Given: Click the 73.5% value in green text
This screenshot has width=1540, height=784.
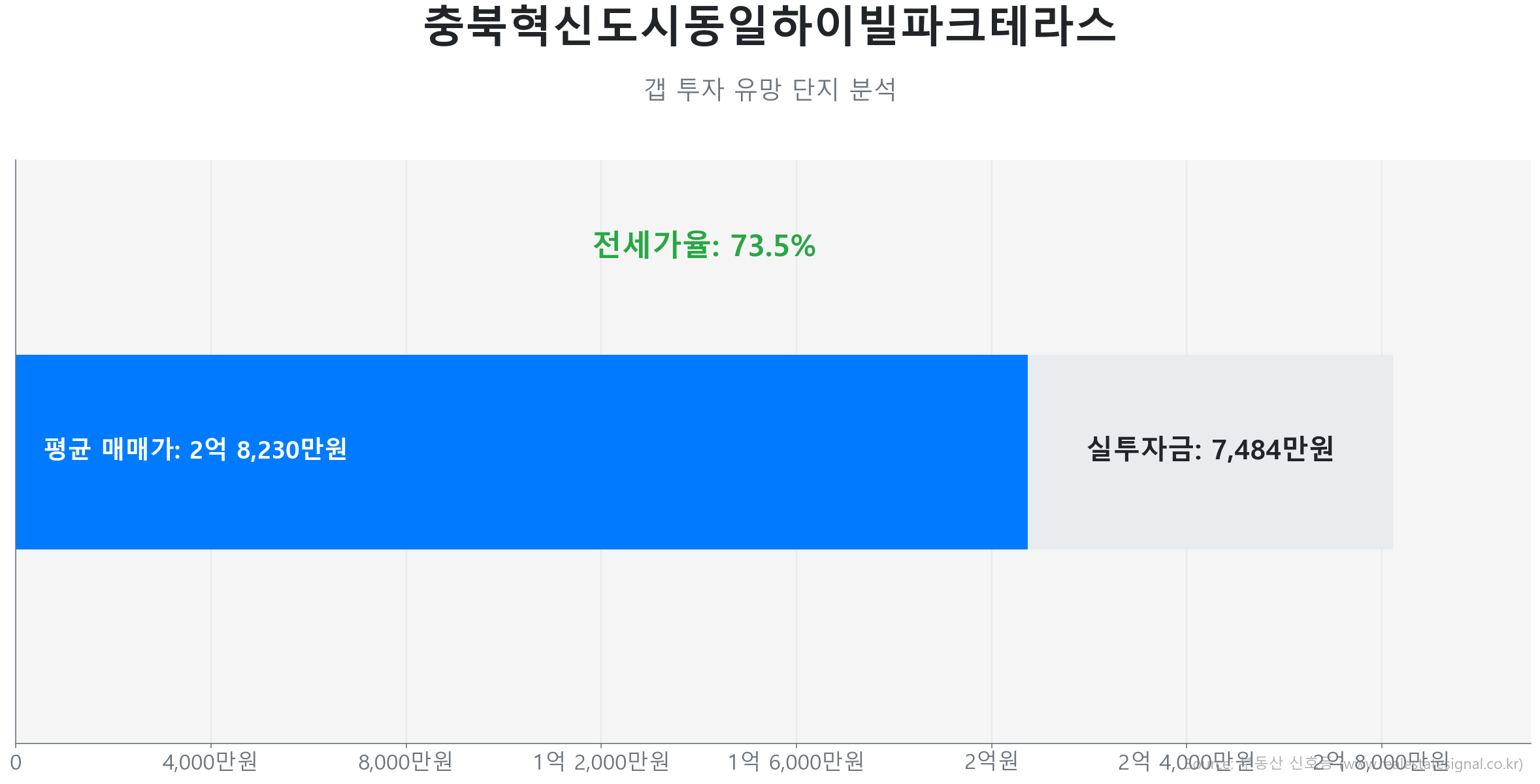Looking at the screenshot, I should pos(773,246).
